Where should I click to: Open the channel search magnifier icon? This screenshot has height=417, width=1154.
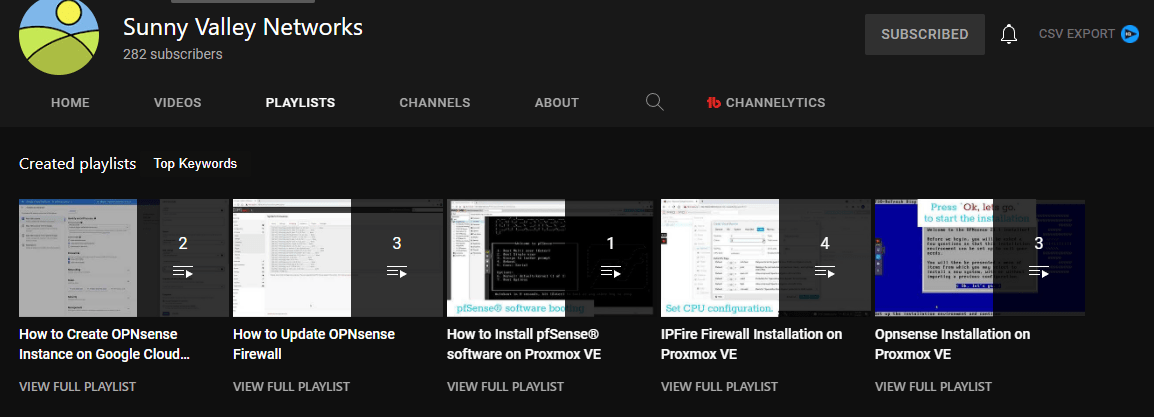point(654,102)
